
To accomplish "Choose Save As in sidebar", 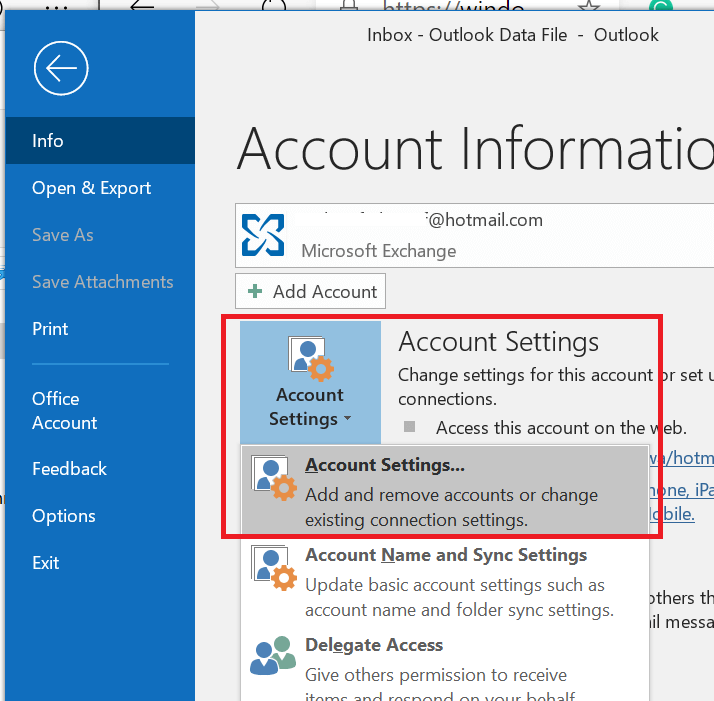I will point(100,235).
